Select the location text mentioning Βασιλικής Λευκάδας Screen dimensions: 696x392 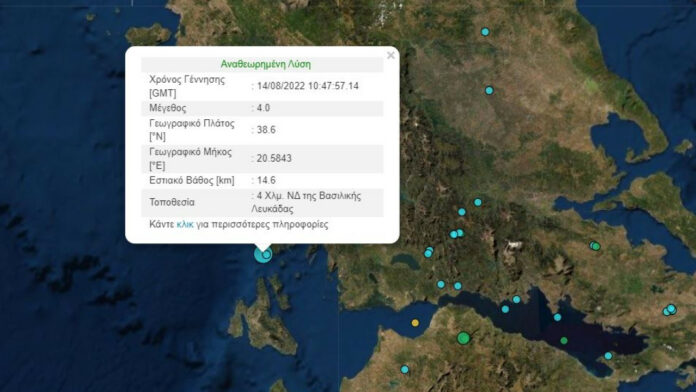[x=306, y=202]
